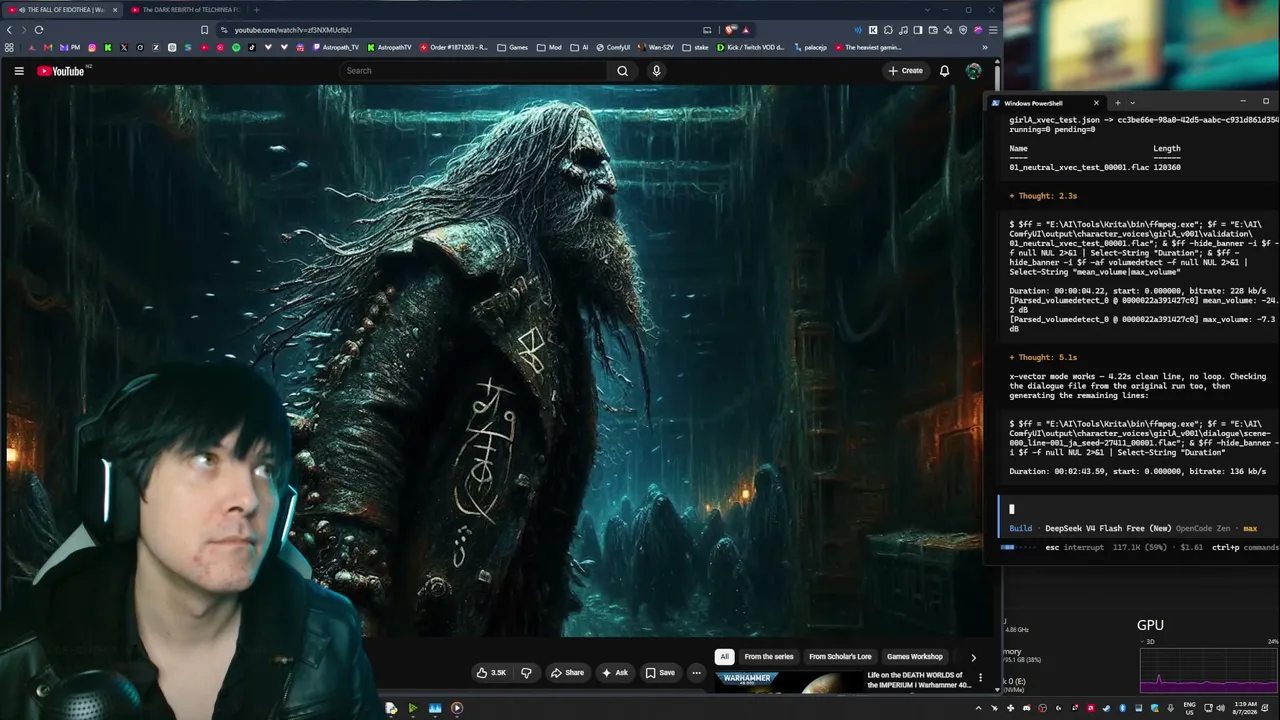Viewport: 1280px width, 720px height.
Task: Click the PowerShell command input prompt
Action: (1138, 509)
